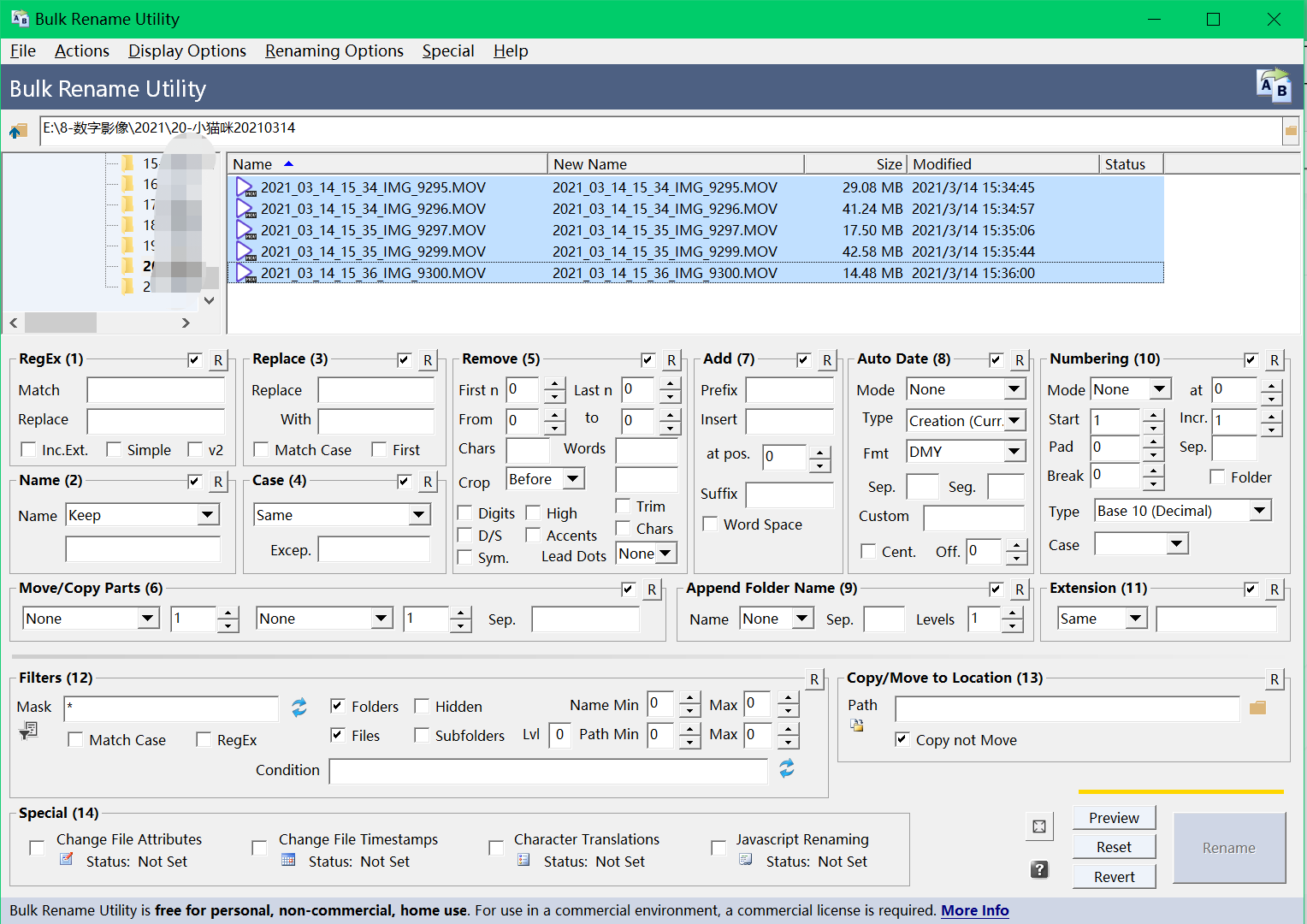Click the browse folder icon beside Path field
The width and height of the screenshot is (1307, 924).
[1257, 708]
